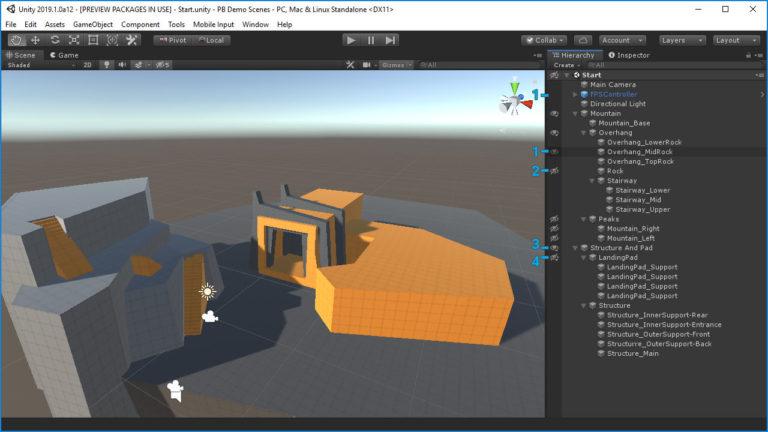Toggle 2D view mode
The height and width of the screenshot is (432, 768).
(x=88, y=65)
